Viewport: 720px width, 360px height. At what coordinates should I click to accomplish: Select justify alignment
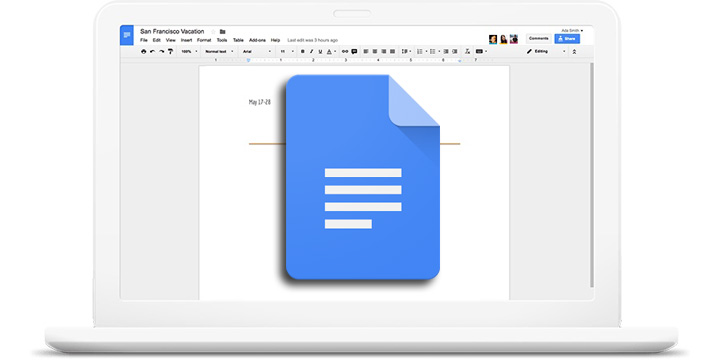click(x=392, y=51)
